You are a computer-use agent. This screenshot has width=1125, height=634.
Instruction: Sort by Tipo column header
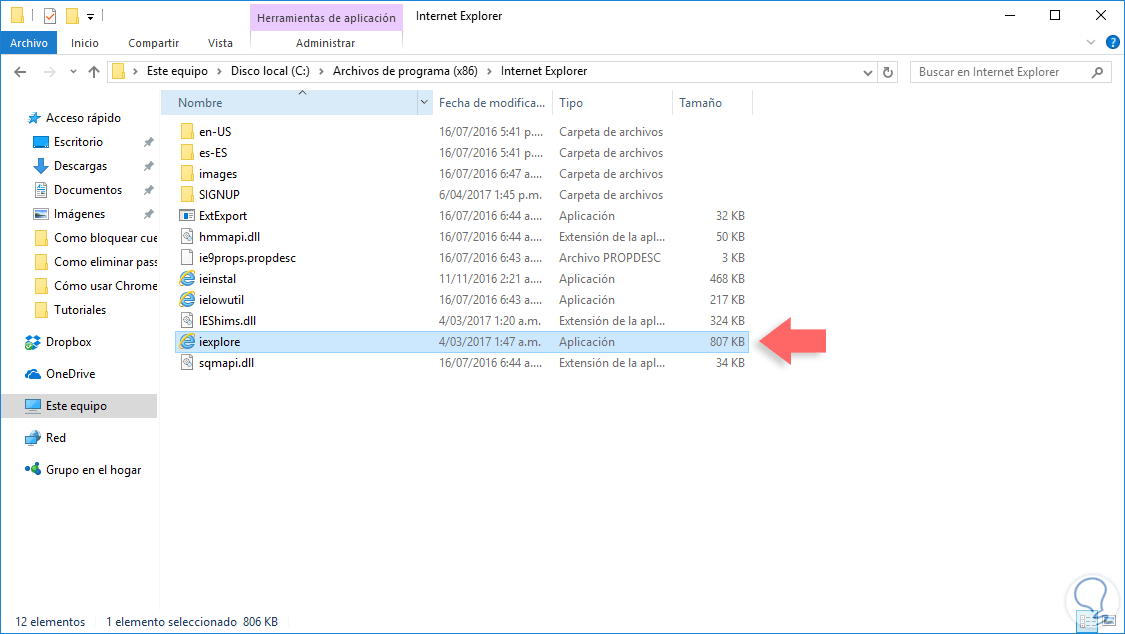[x=611, y=103]
